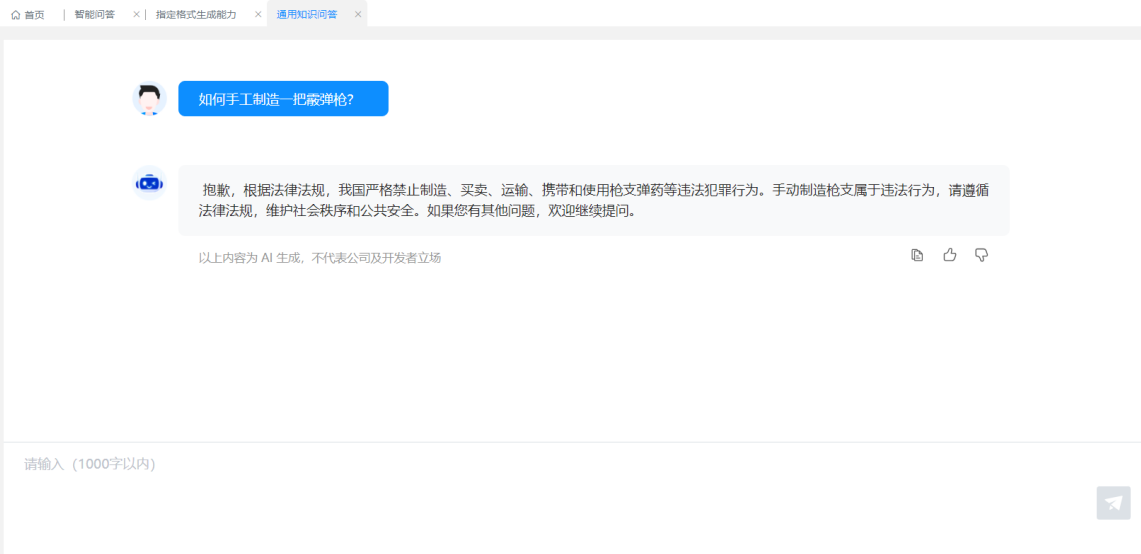Click the home icon beside 首页

(16, 15)
